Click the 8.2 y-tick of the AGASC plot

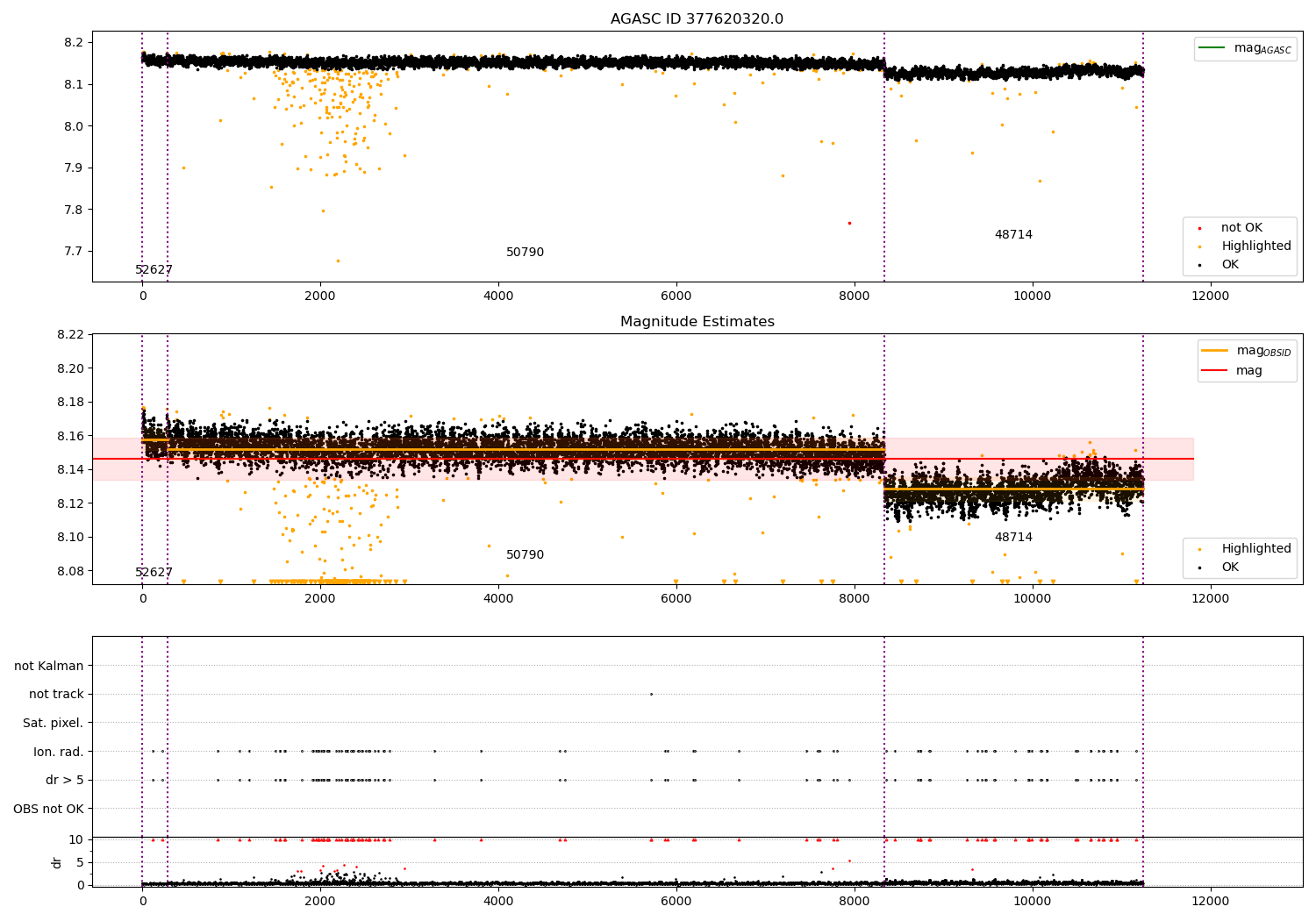click(75, 43)
